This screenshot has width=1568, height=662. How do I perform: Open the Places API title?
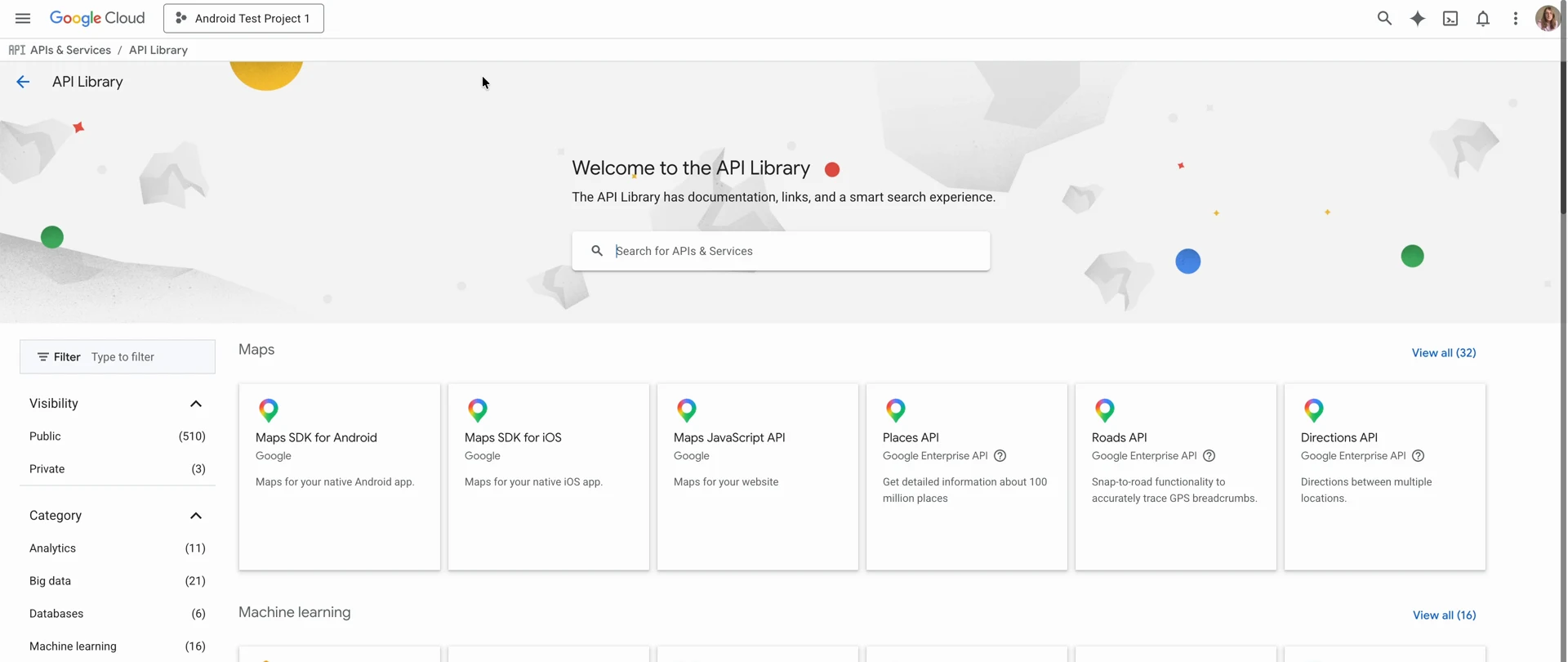coord(911,437)
